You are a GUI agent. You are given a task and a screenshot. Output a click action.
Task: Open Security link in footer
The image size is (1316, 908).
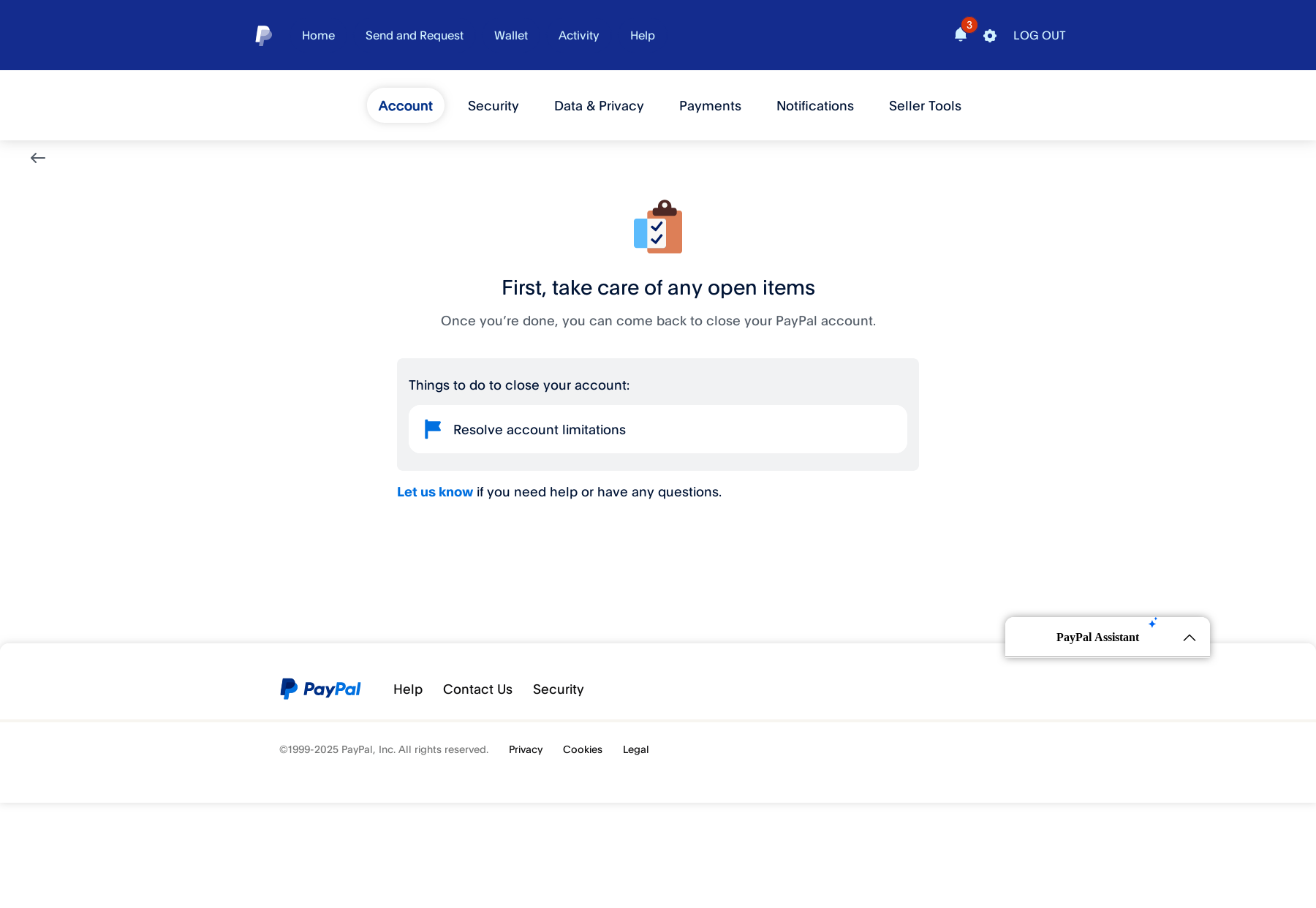(x=558, y=689)
